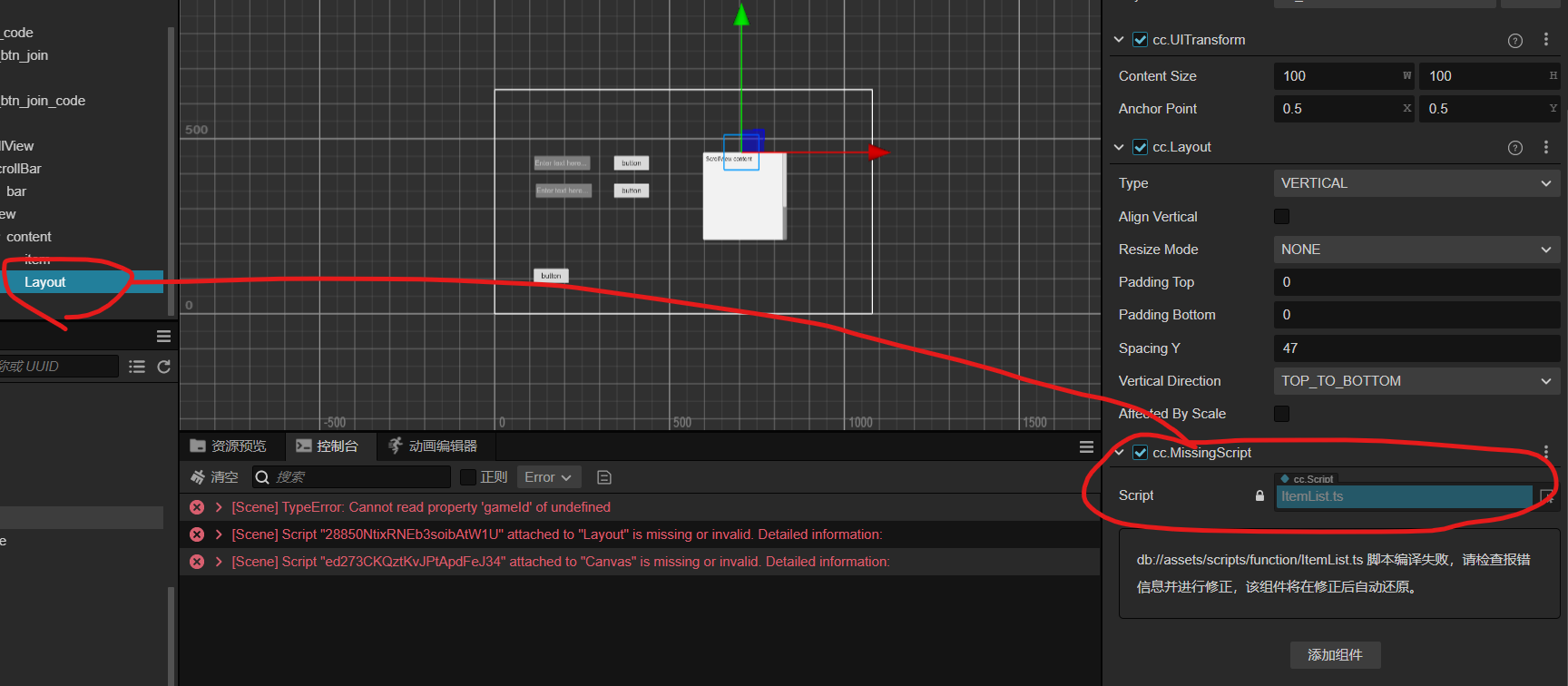Expand the "Canvas" missing script log entry
The width and height of the screenshot is (1568, 686).
[219, 562]
